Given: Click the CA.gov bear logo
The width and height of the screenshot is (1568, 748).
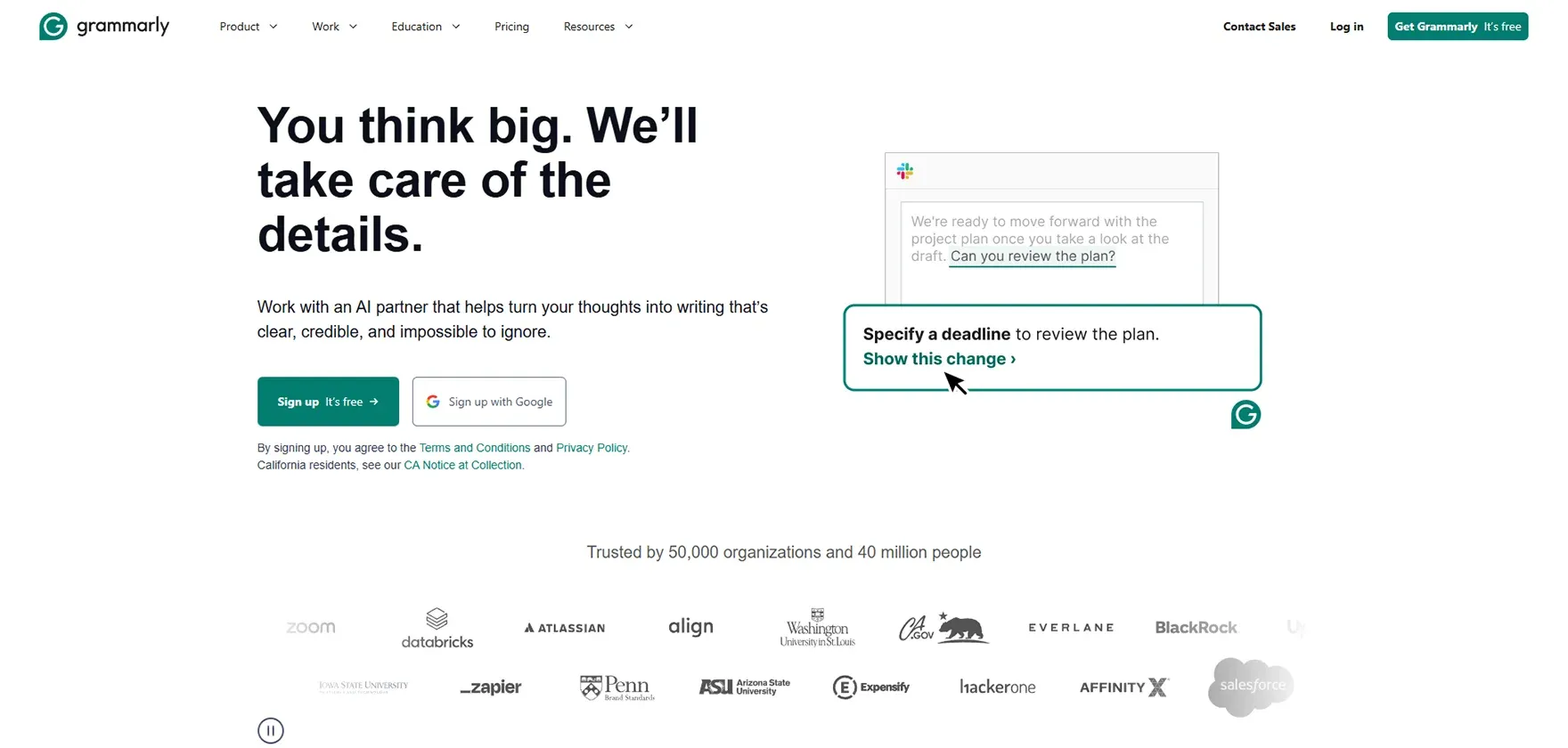Looking at the screenshot, I should (x=943, y=627).
